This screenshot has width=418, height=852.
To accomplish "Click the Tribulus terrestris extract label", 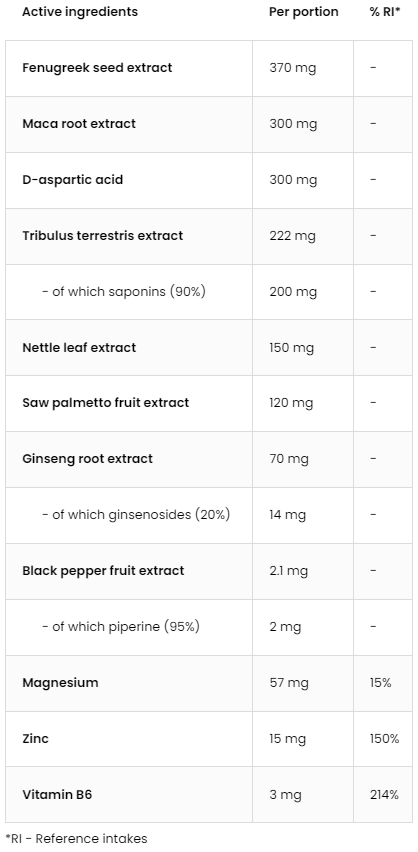I will (103, 236).
